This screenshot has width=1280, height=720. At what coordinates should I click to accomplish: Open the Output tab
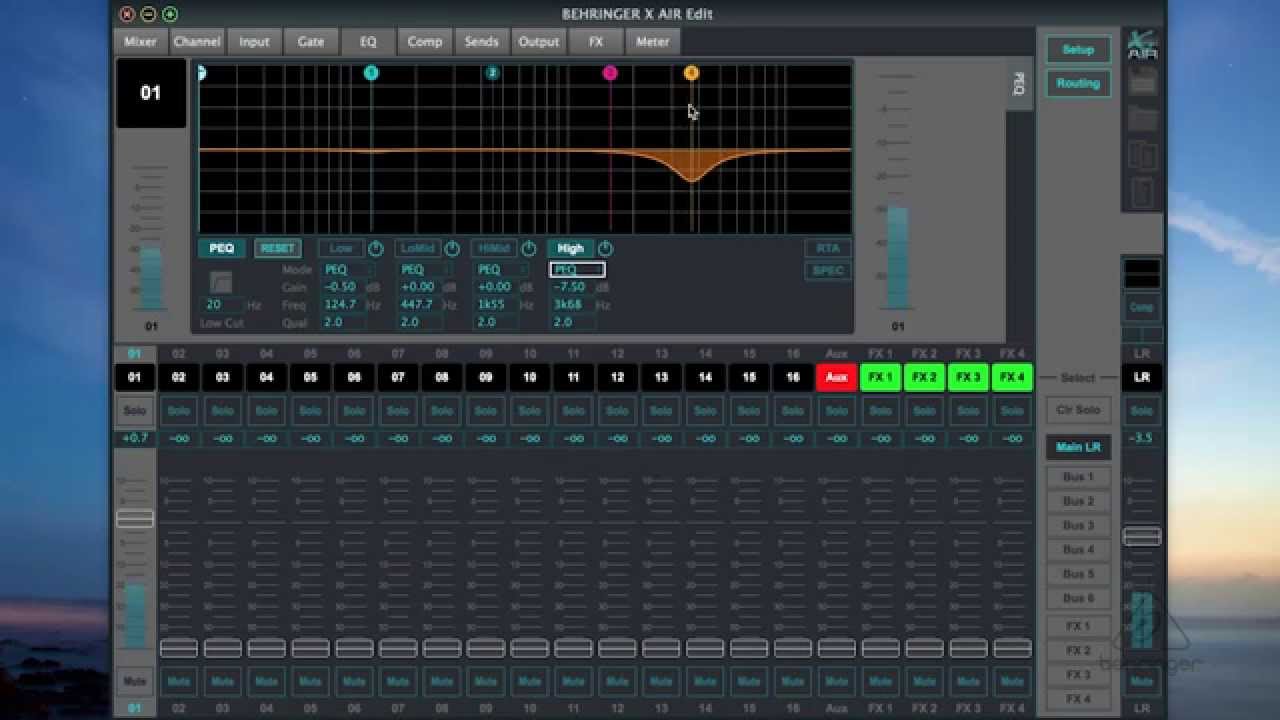pyautogui.click(x=539, y=41)
